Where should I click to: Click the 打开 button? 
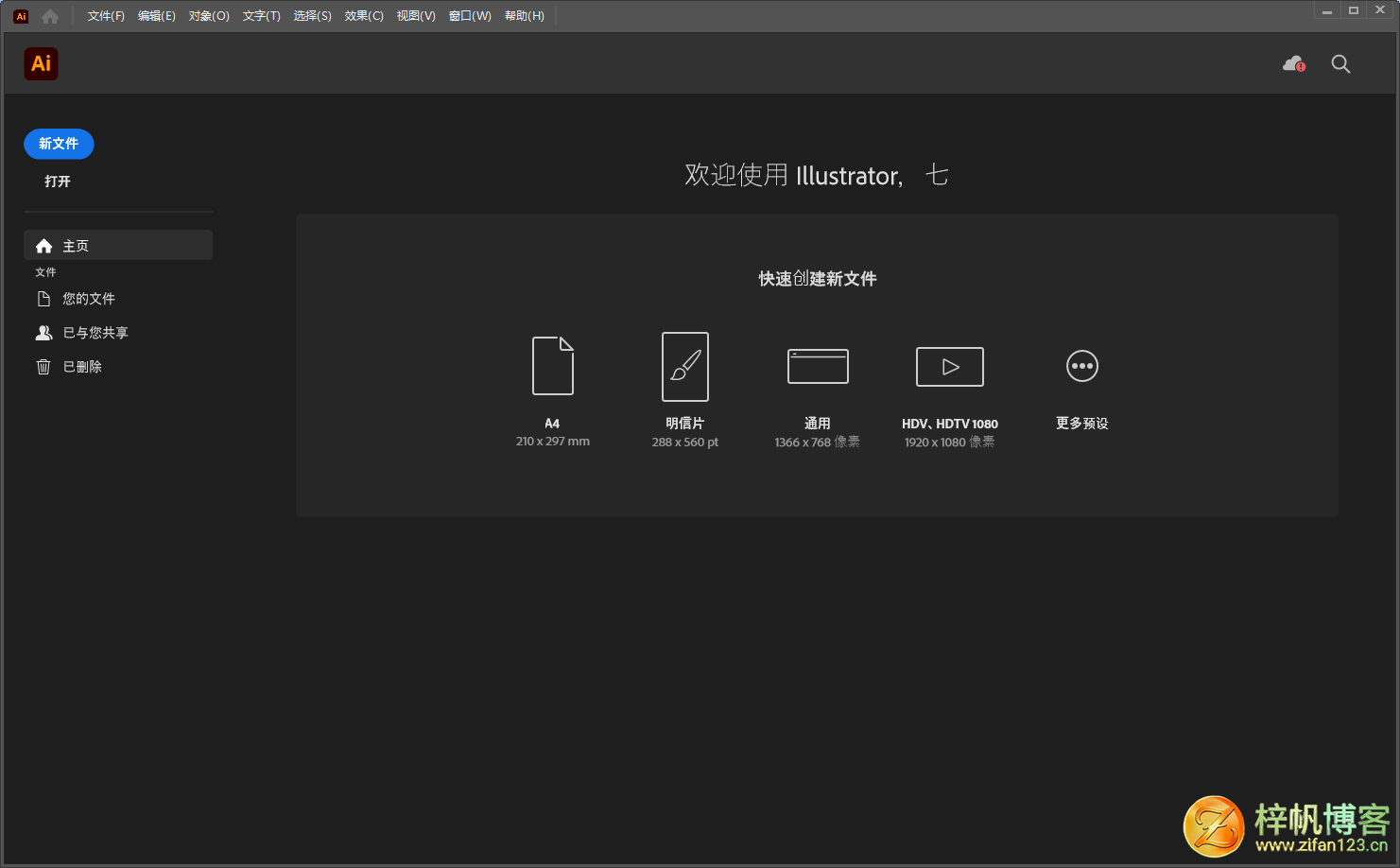[x=58, y=182]
